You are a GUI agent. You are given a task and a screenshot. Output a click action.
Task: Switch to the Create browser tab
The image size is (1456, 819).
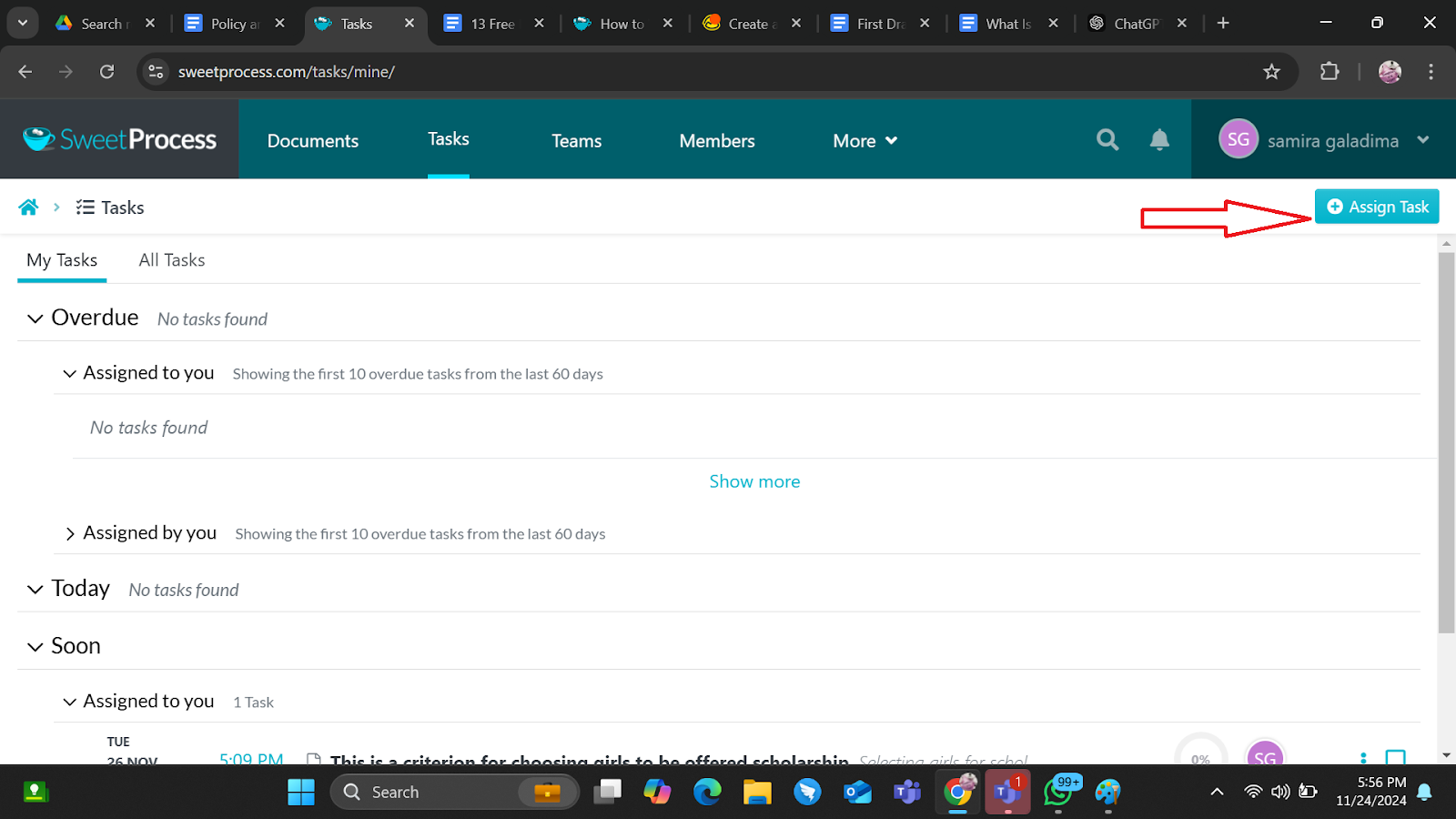coord(751,24)
